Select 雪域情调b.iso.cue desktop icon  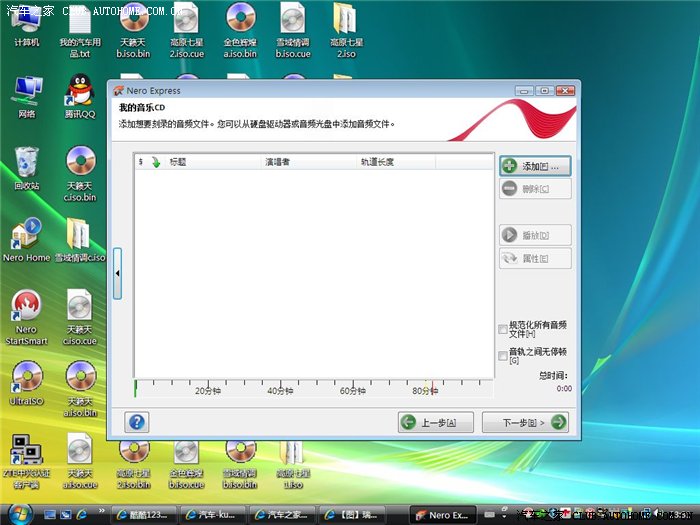pyautogui.click(x=293, y=30)
